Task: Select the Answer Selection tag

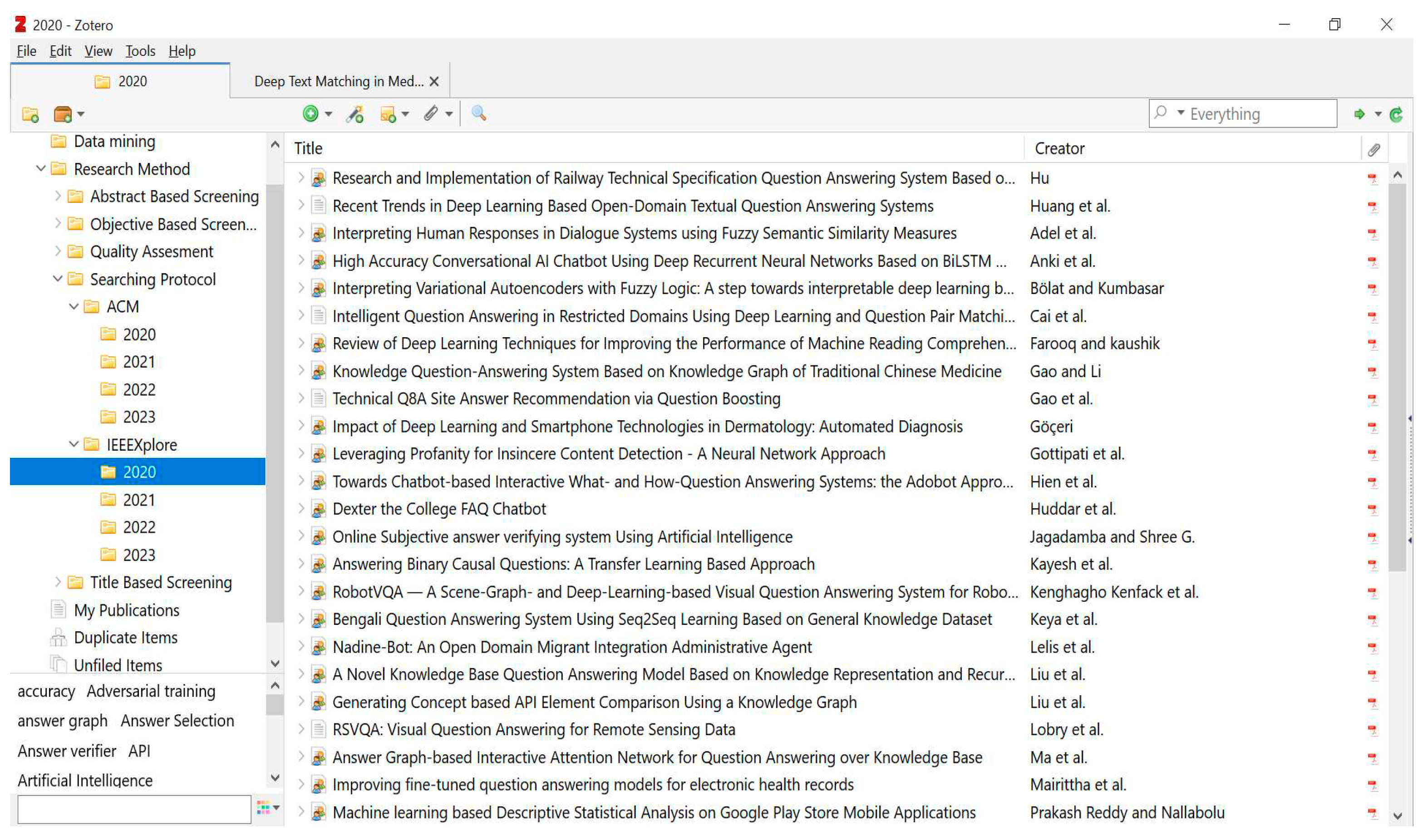Action: tap(177, 721)
